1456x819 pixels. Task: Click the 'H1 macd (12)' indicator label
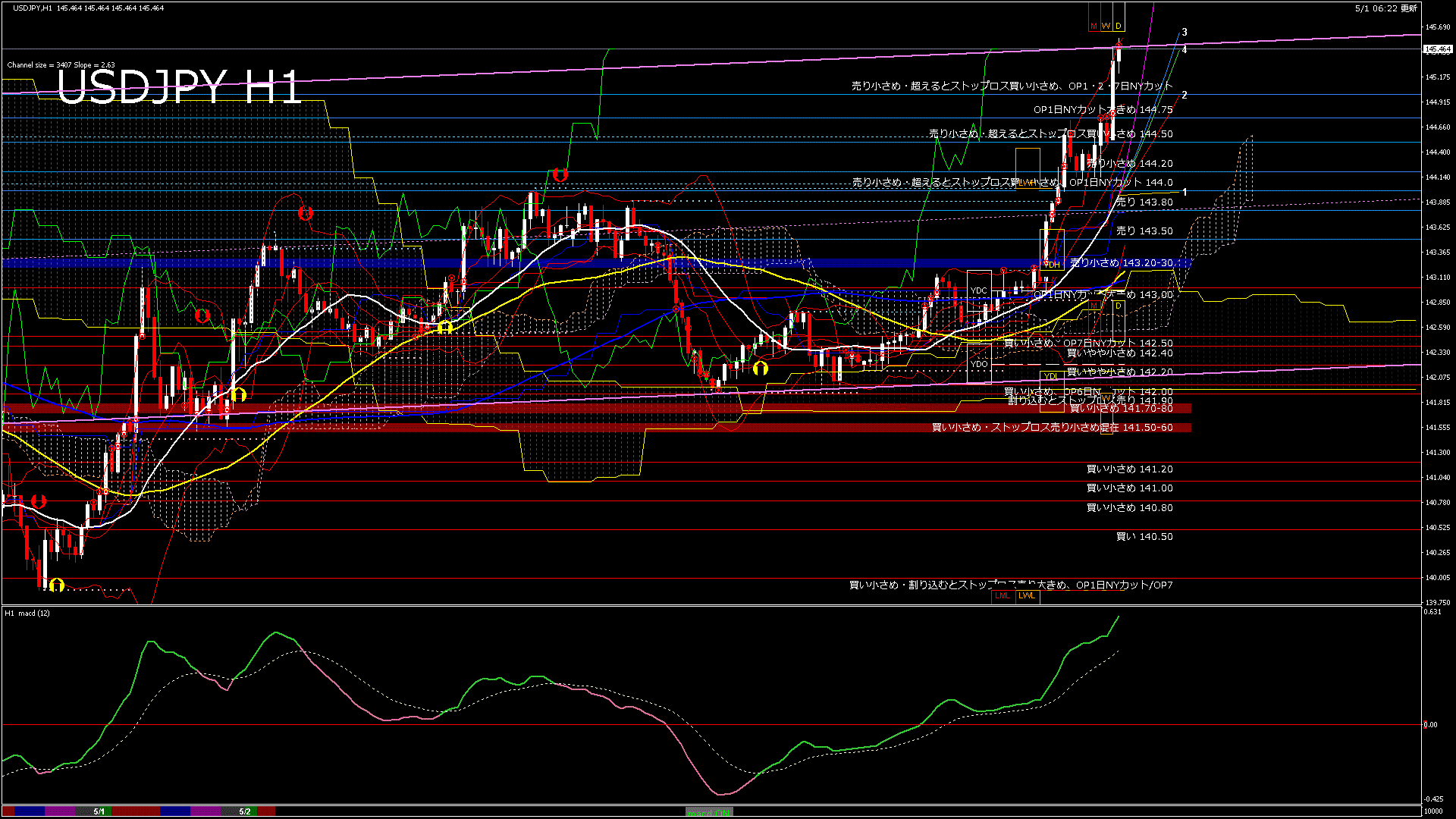pos(28,613)
